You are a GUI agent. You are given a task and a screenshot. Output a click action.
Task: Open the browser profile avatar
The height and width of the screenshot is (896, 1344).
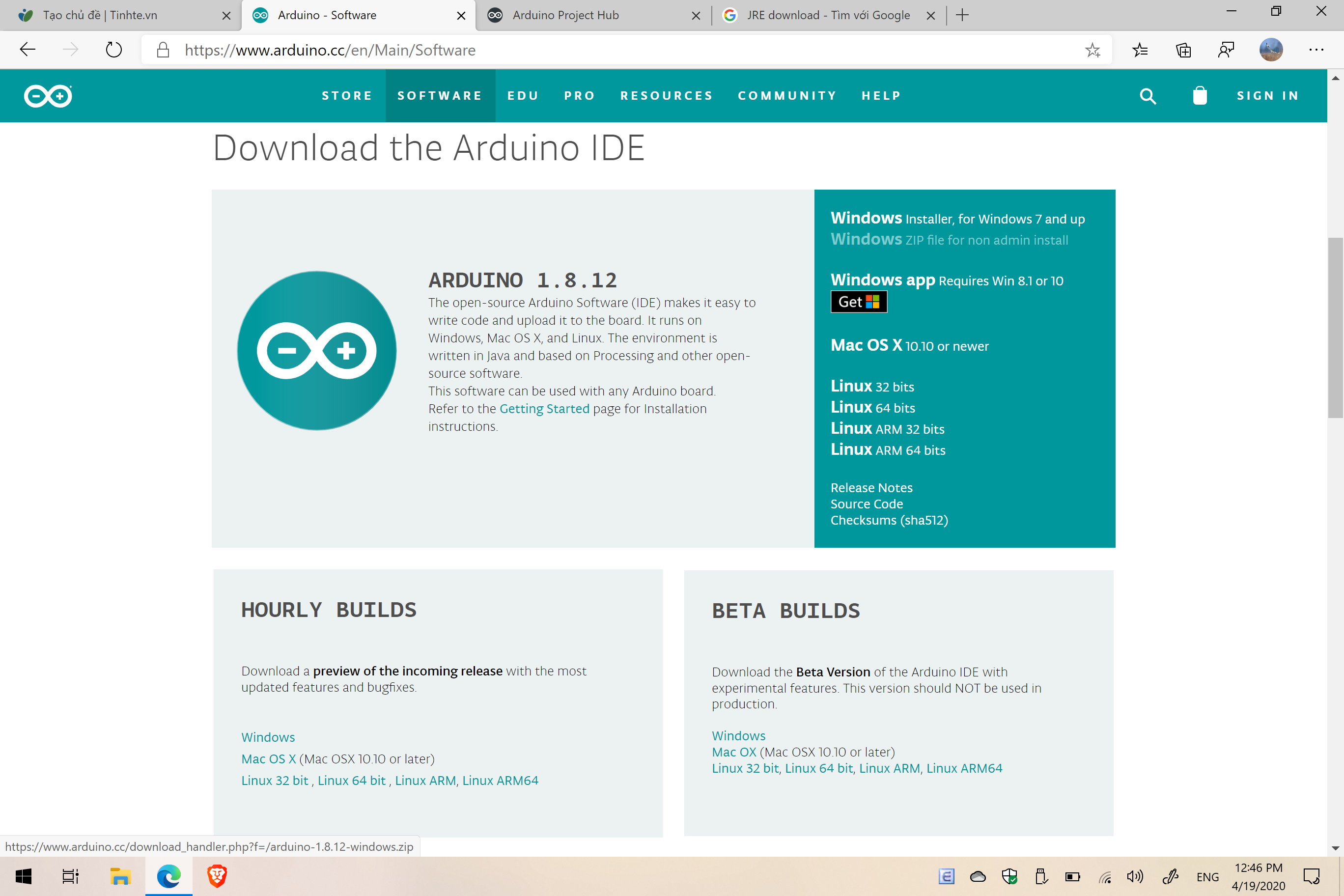tap(1271, 50)
